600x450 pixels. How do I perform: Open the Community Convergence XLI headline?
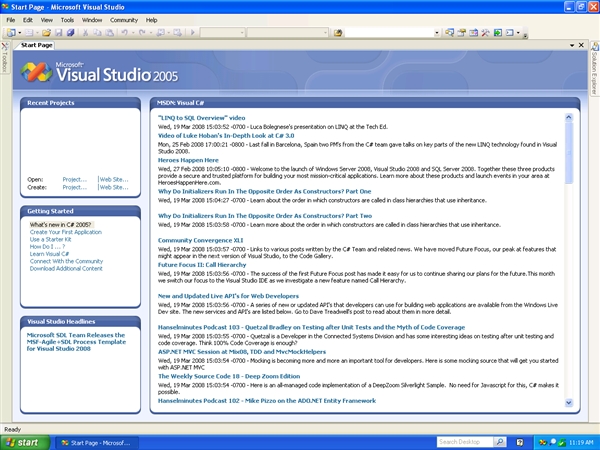pos(200,240)
